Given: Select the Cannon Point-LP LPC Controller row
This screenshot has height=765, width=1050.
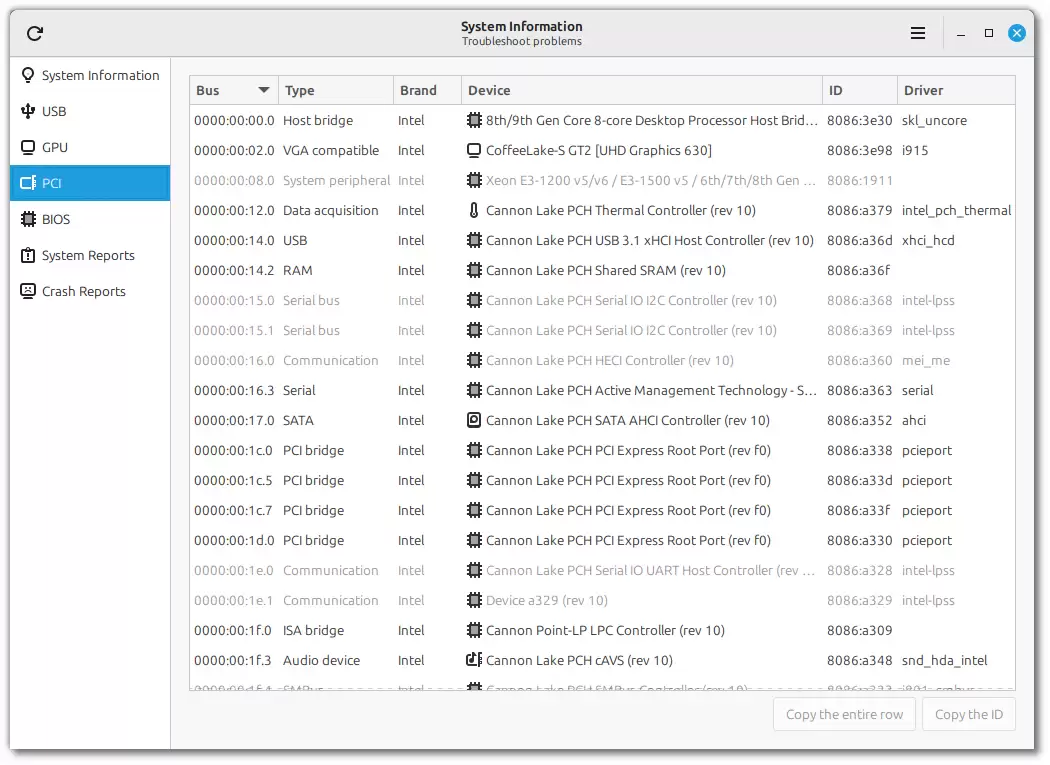Looking at the screenshot, I should click(605, 631).
